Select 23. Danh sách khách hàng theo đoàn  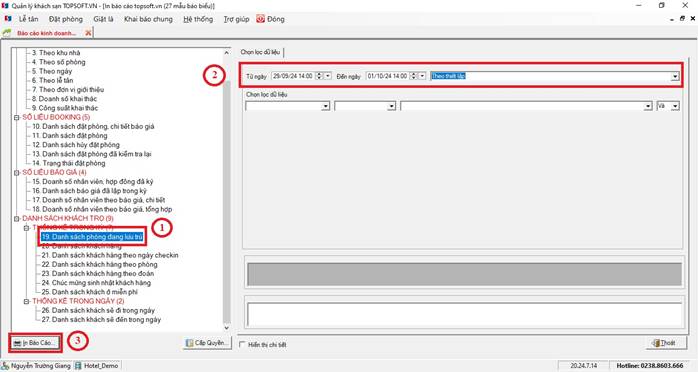pyautogui.click(x=98, y=274)
